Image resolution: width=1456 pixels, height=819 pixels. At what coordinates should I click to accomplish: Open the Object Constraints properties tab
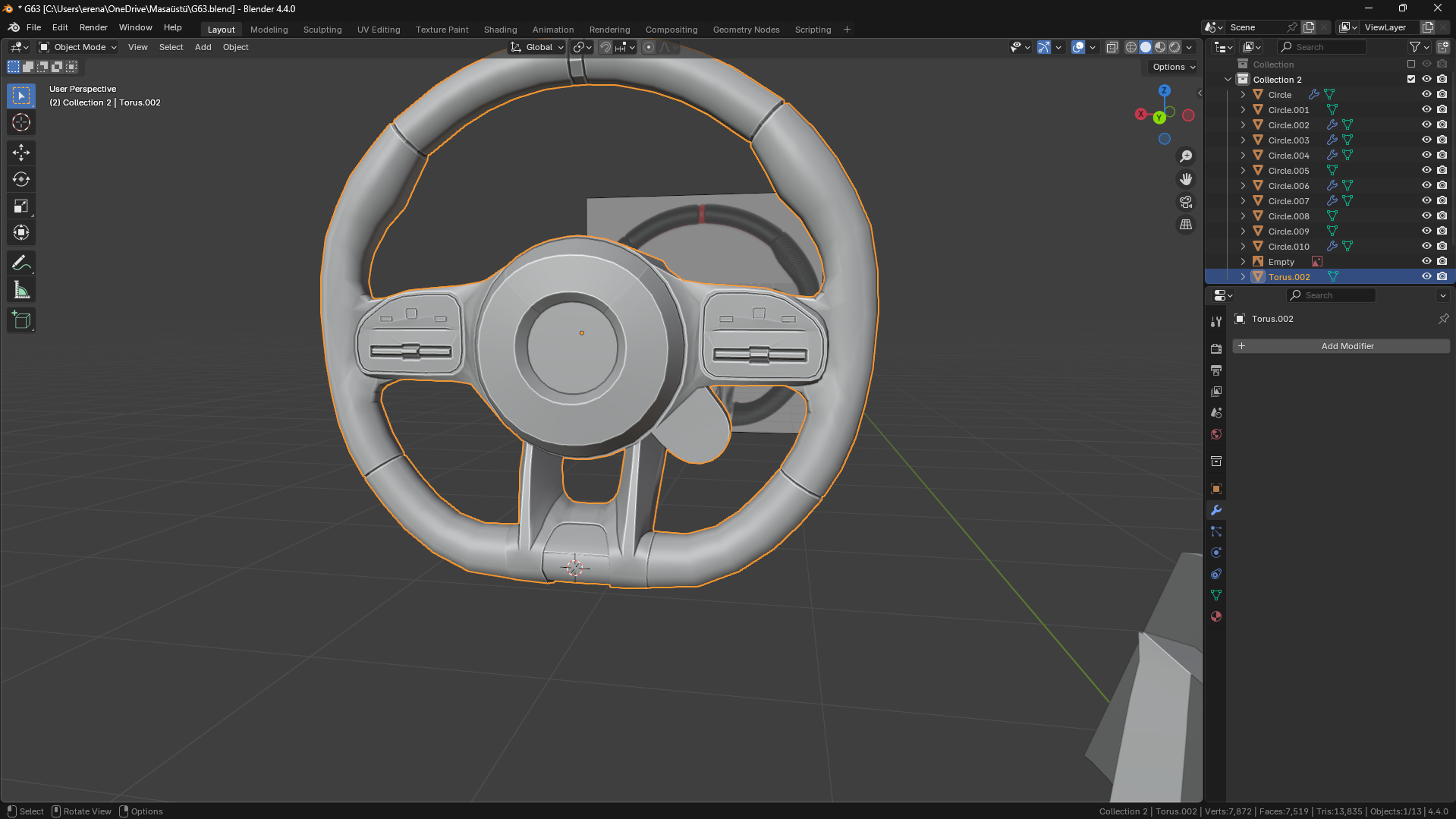(1216, 574)
